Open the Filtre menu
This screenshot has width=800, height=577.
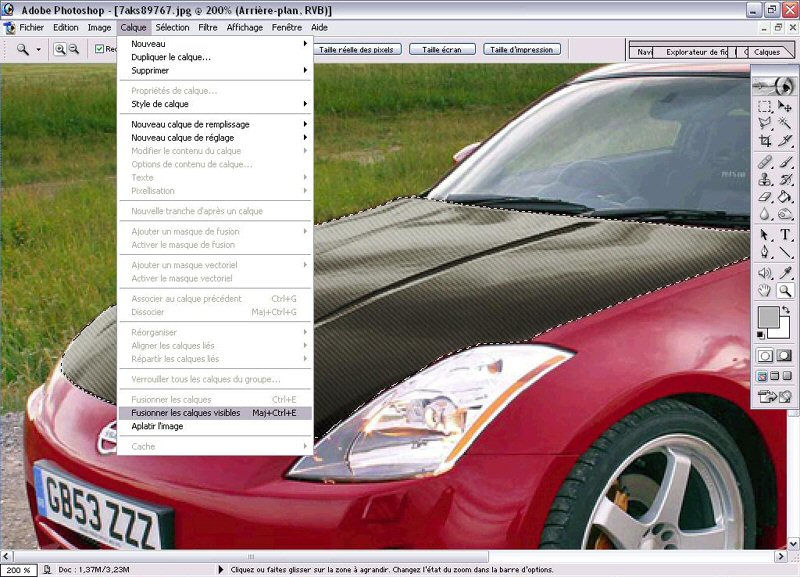pyautogui.click(x=208, y=28)
